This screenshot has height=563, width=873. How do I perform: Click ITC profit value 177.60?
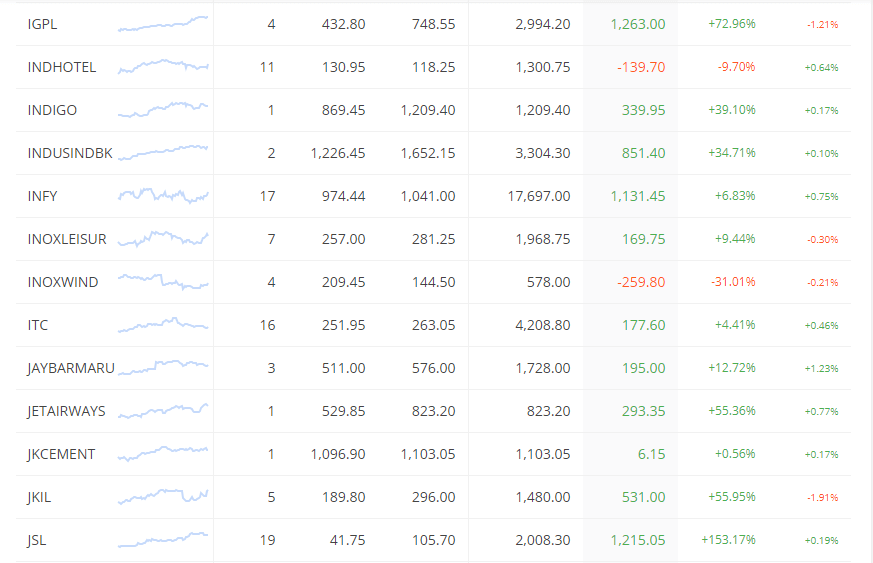tap(644, 325)
